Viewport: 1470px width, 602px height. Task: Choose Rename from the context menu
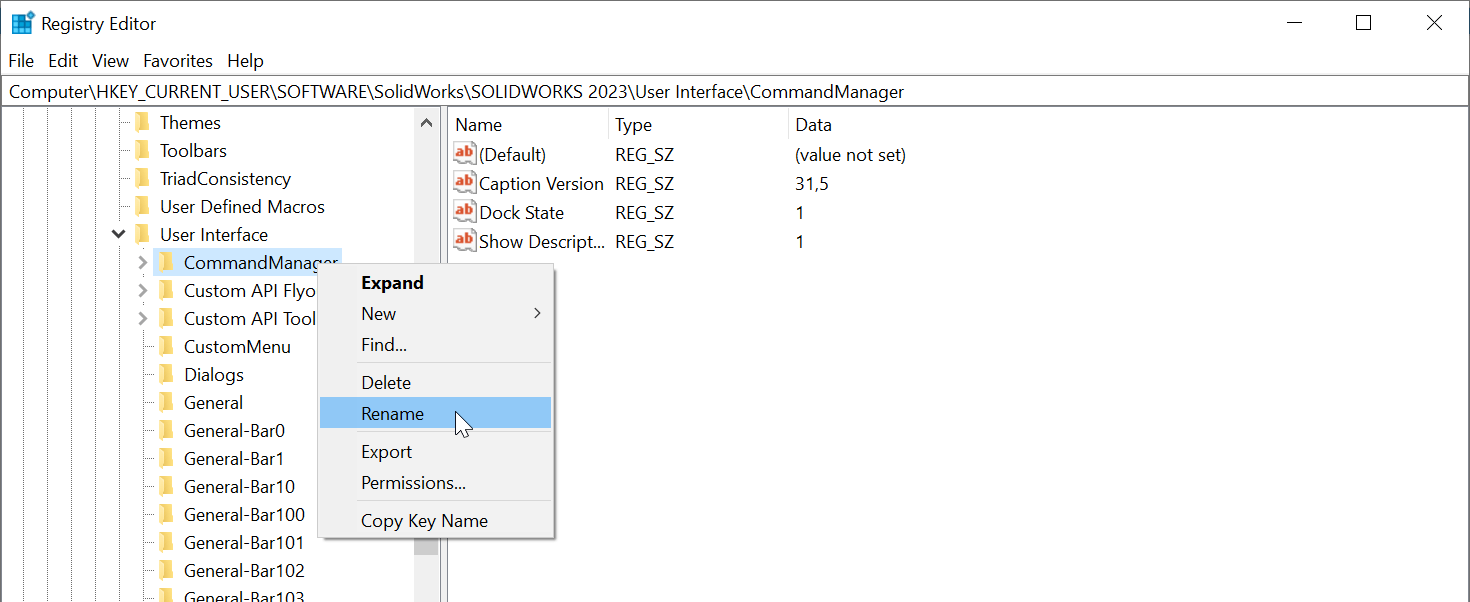(435, 414)
